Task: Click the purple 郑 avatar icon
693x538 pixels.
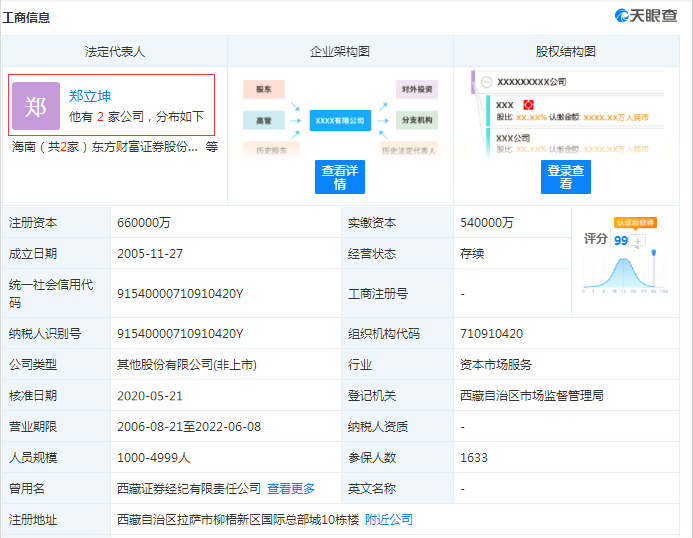Action: [36, 106]
